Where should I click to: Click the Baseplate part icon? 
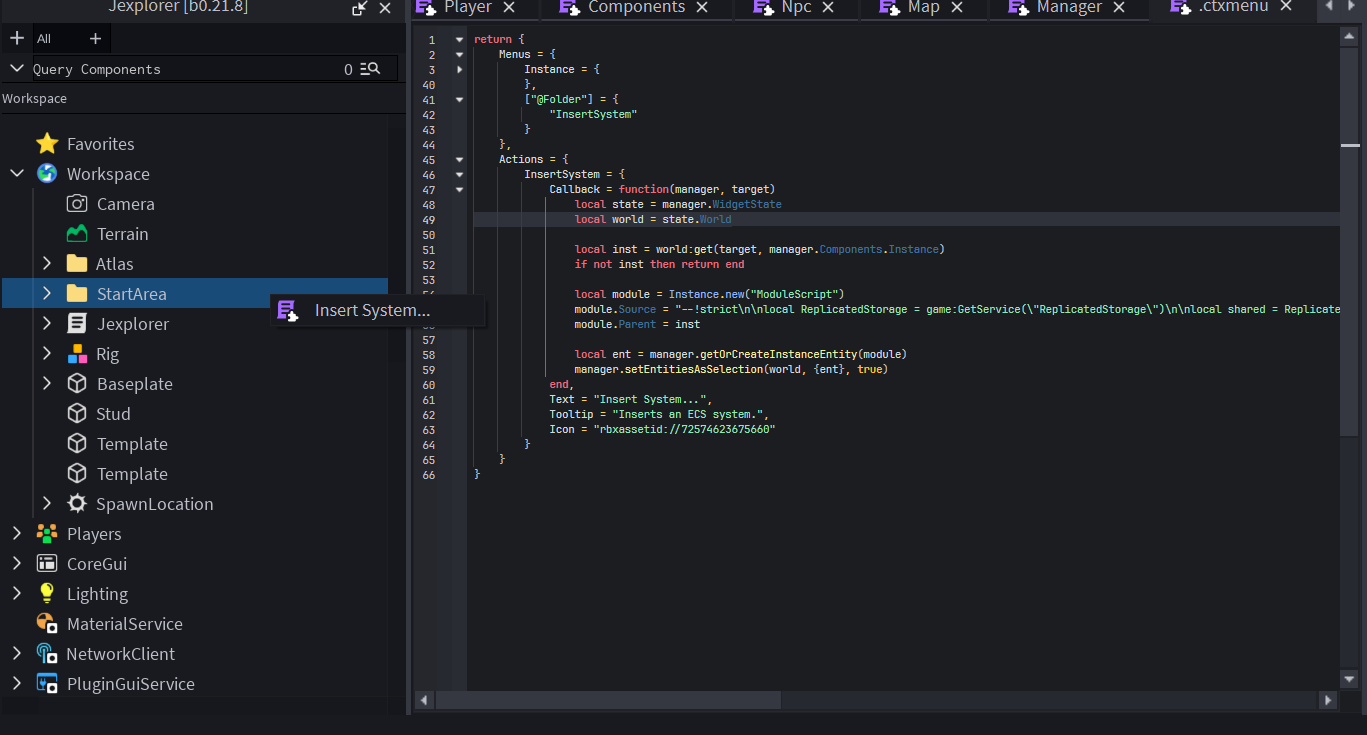click(77, 384)
